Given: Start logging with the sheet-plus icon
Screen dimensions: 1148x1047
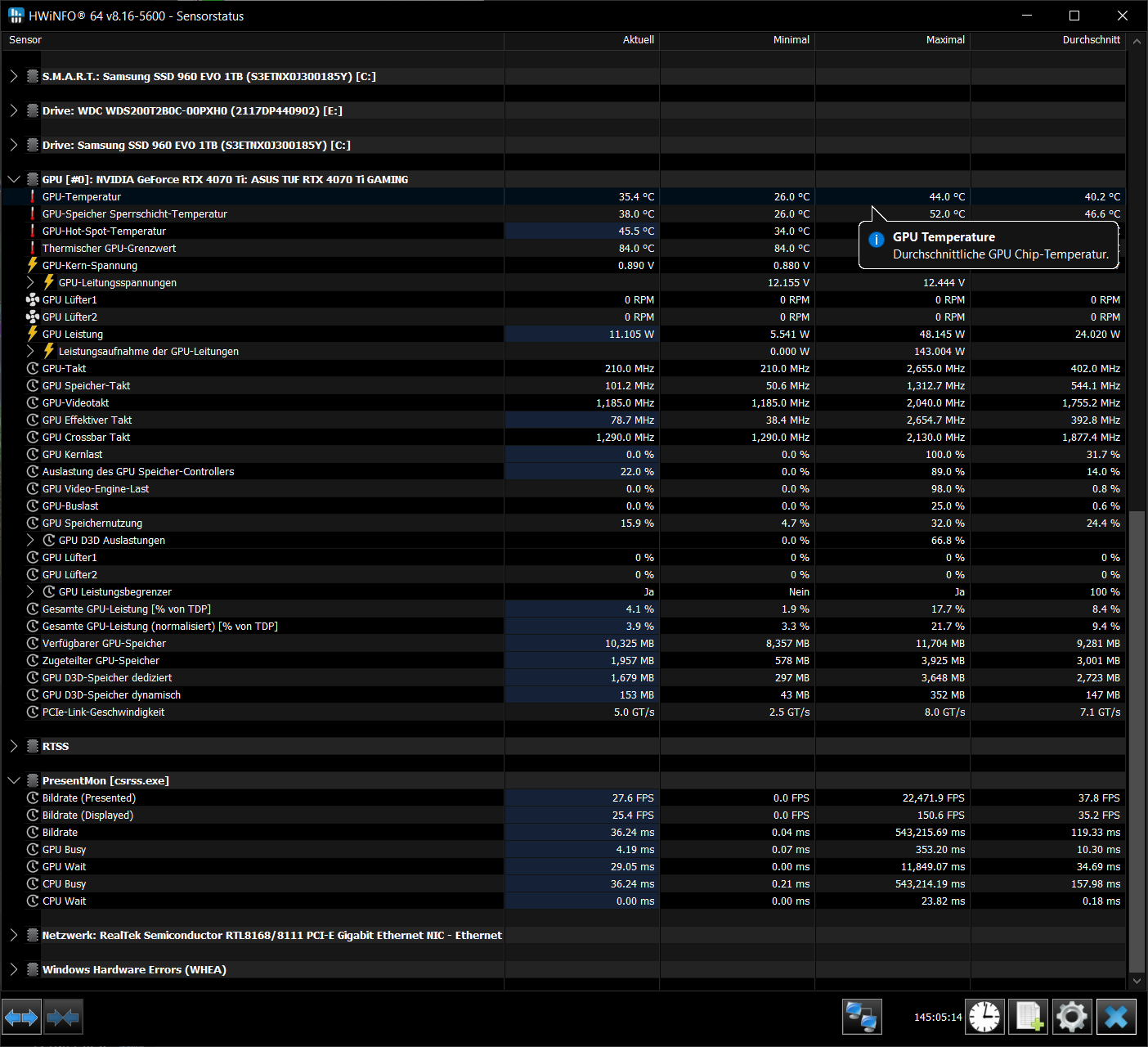Looking at the screenshot, I should tap(1029, 1018).
